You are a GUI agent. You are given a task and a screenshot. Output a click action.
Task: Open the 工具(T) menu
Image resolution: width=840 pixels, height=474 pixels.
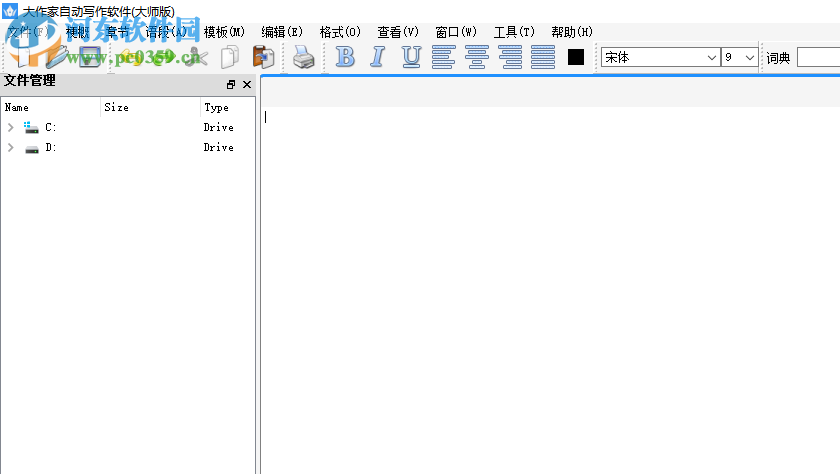coord(514,32)
